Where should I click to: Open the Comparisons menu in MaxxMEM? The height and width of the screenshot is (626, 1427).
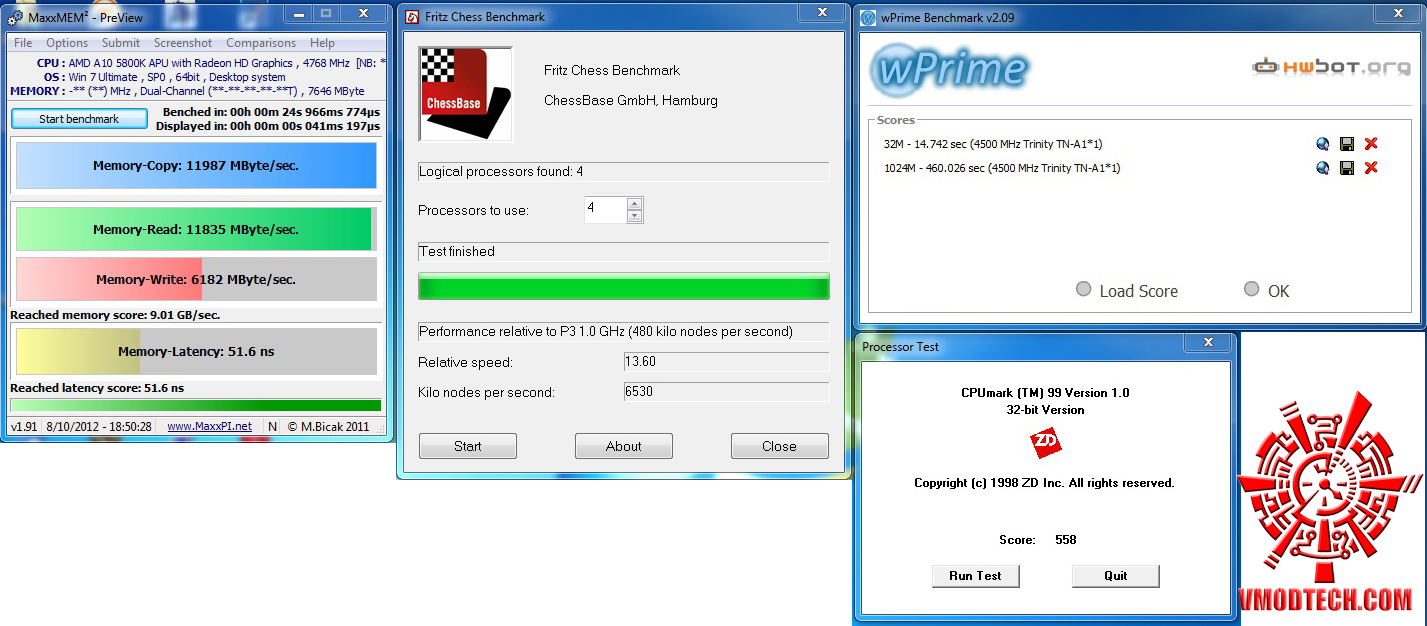pyautogui.click(x=261, y=43)
